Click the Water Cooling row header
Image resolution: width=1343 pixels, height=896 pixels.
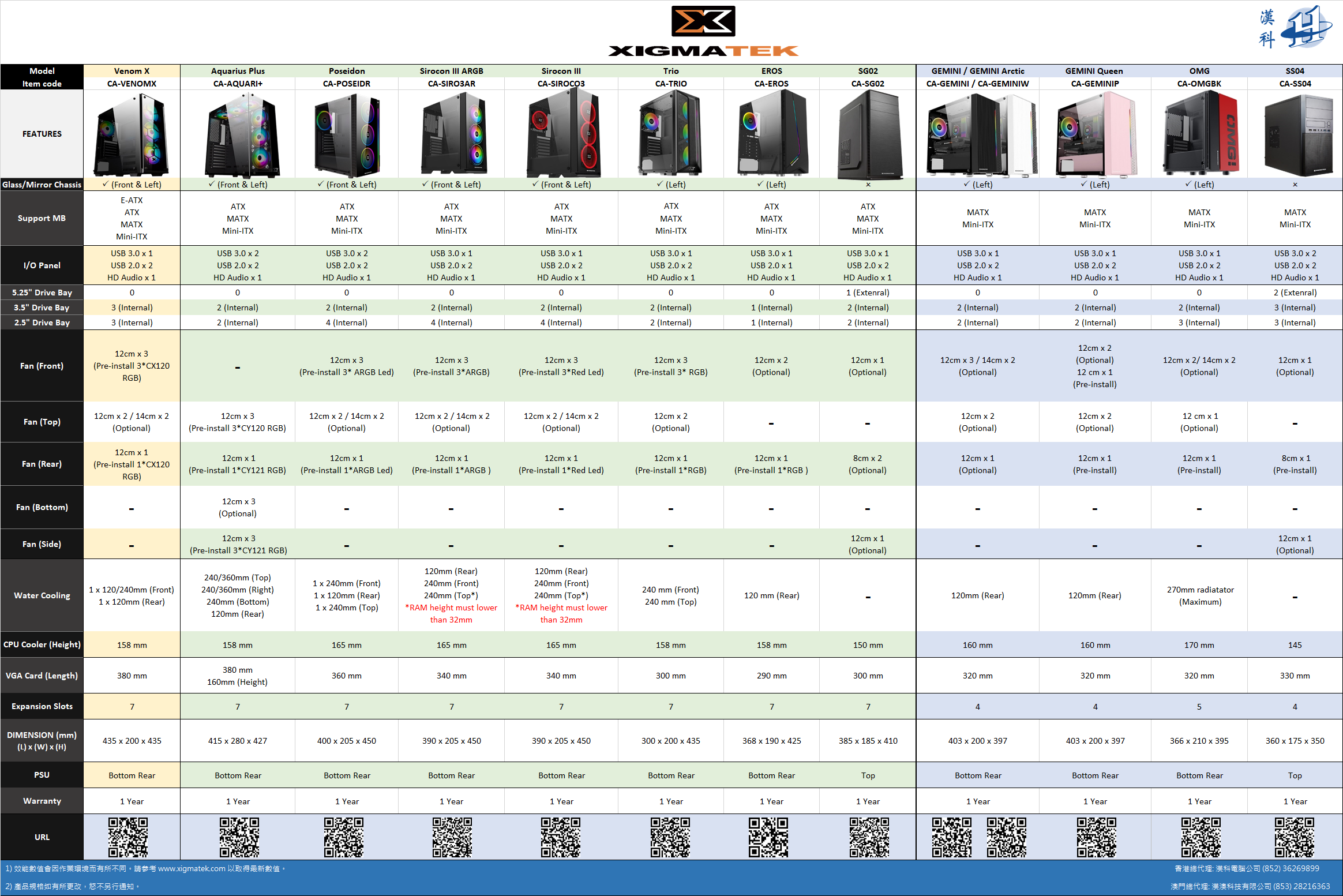pos(42,595)
